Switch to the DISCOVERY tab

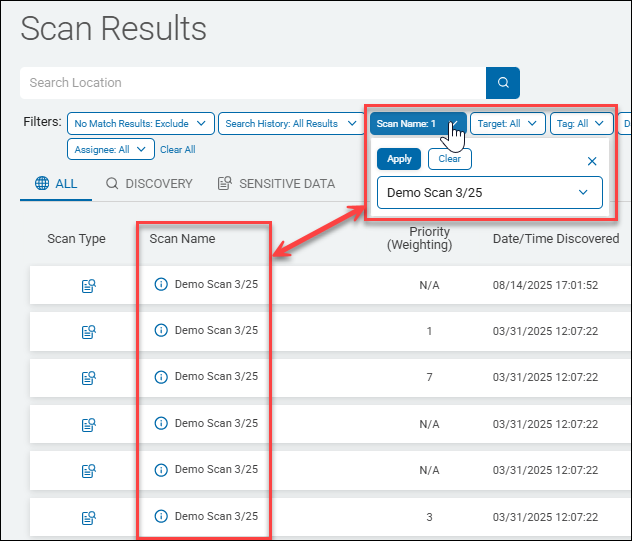pyautogui.click(x=149, y=184)
